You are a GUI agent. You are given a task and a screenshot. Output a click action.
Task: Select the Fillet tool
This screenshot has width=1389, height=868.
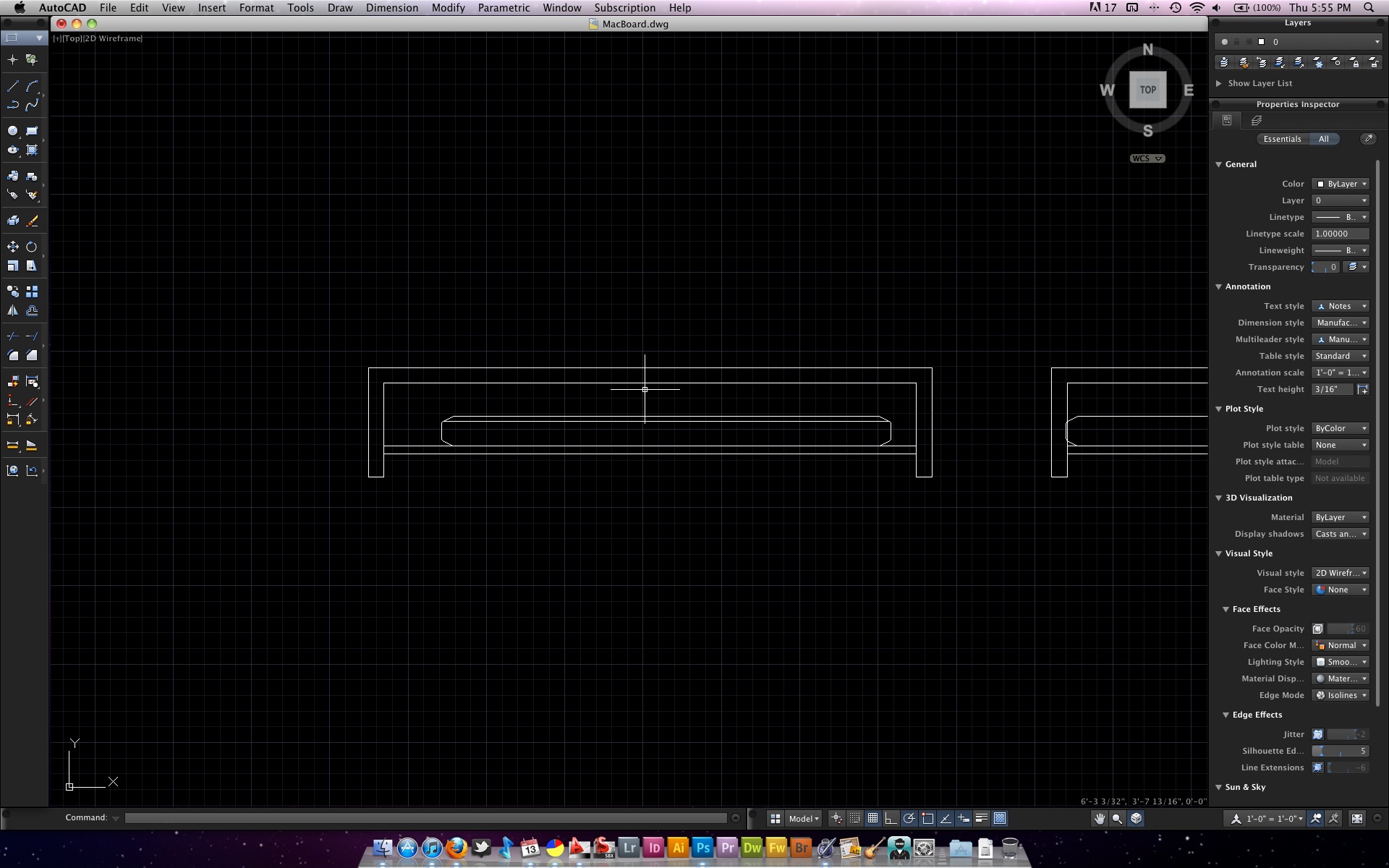pos(13,355)
